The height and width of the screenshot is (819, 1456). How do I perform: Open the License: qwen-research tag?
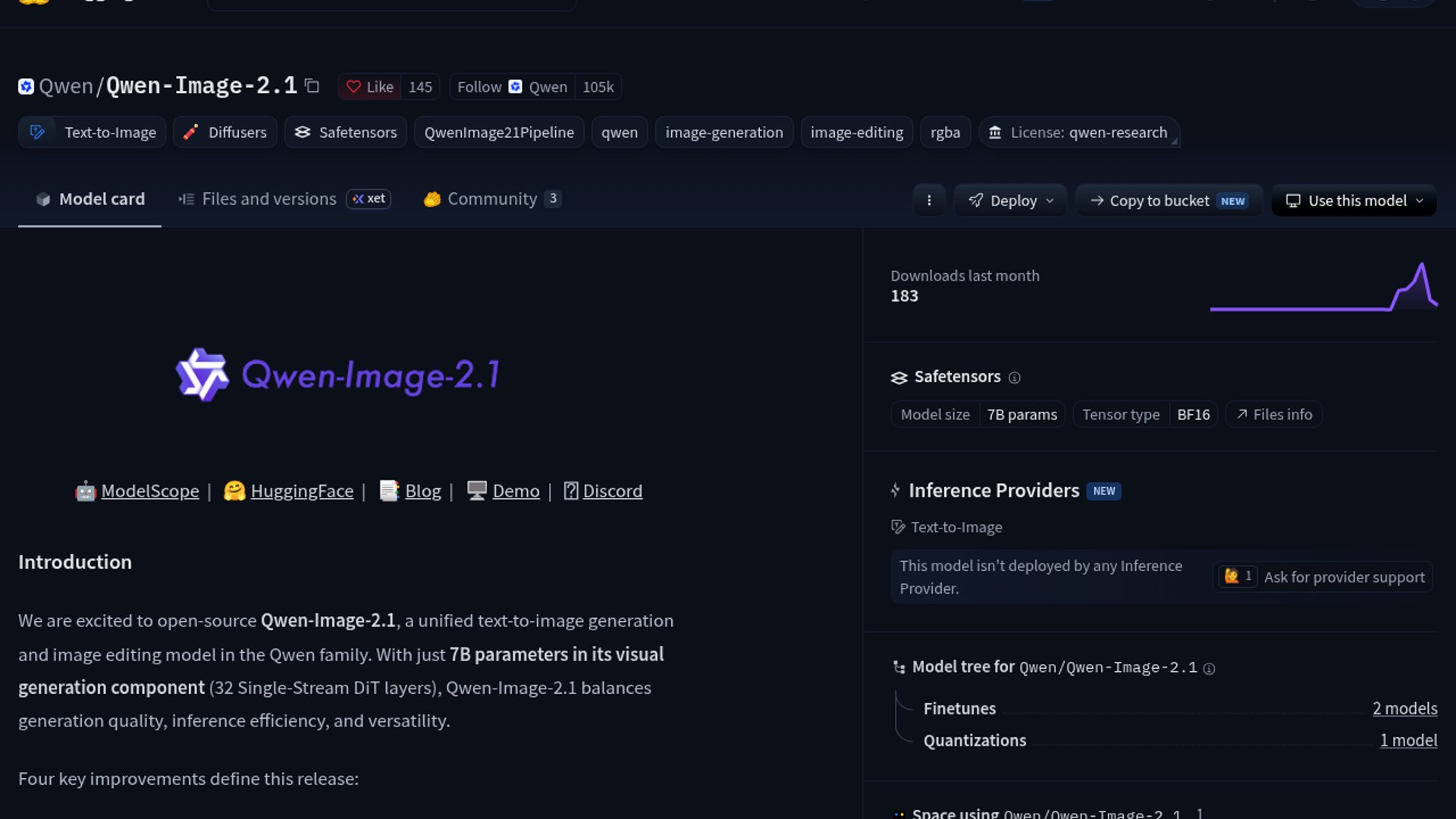[1078, 133]
